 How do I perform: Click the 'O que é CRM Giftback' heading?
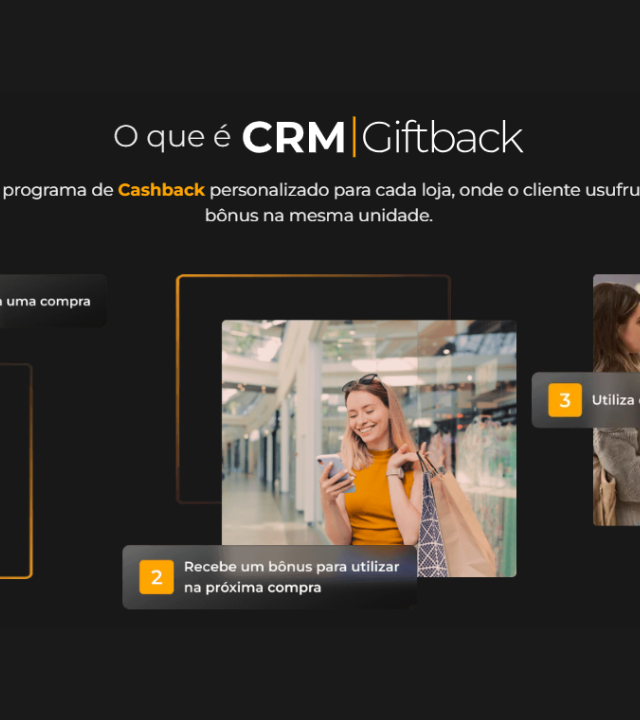[x=318, y=136]
